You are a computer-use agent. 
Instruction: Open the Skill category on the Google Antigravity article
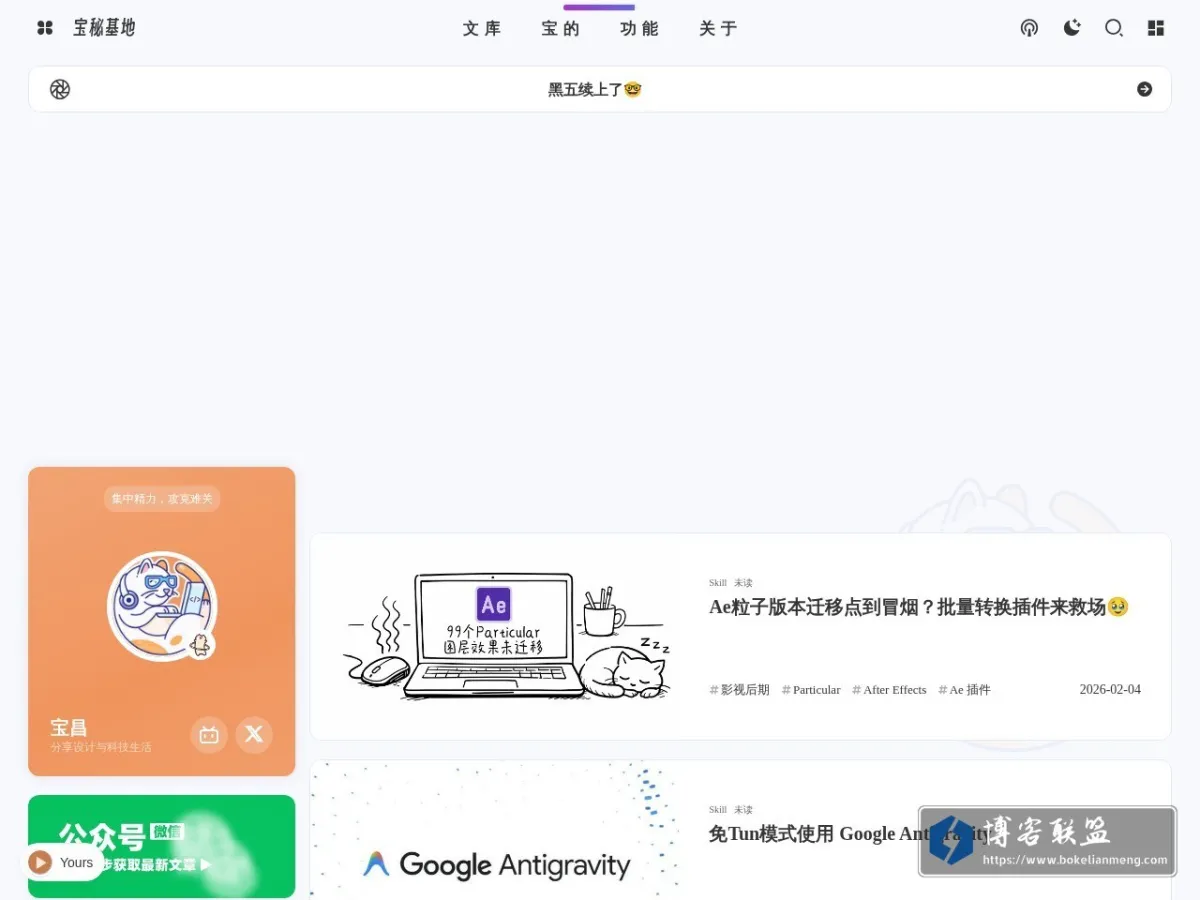click(718, 810)
